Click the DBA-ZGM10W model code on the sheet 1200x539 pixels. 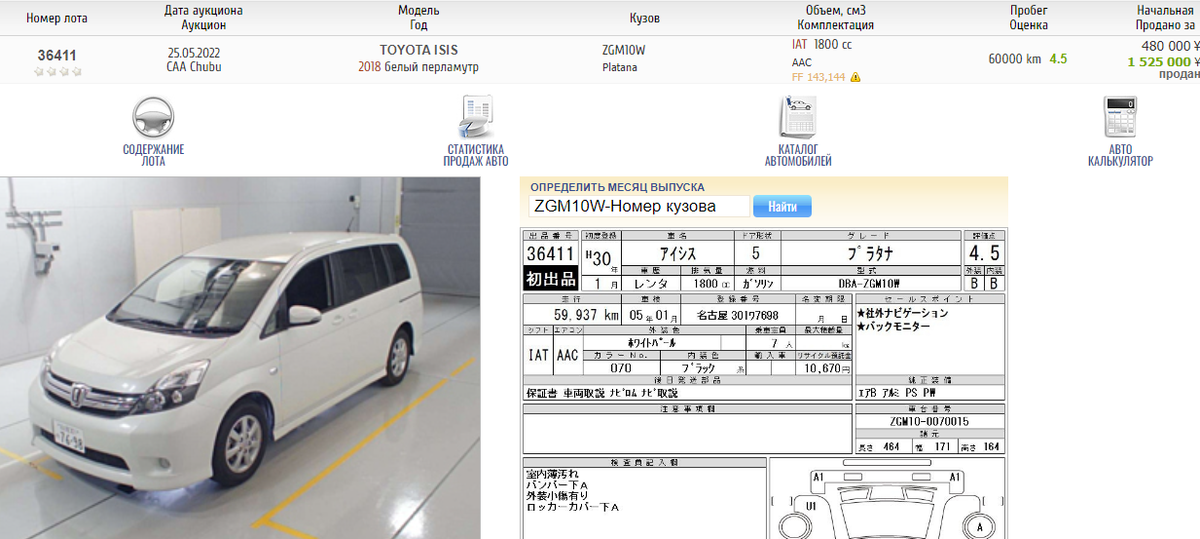click(869, 284)
